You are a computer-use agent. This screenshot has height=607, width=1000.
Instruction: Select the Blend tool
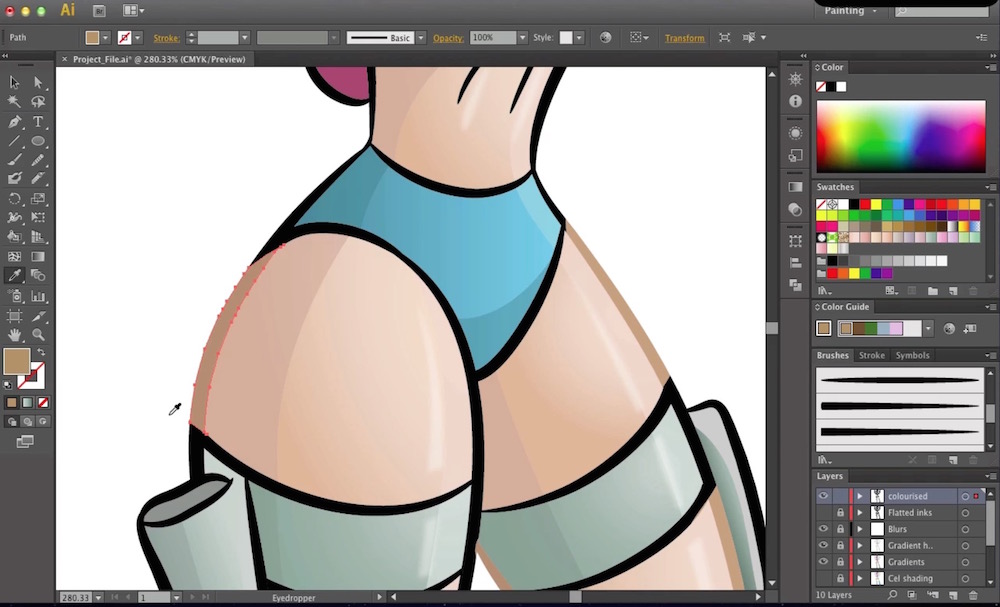38,275
